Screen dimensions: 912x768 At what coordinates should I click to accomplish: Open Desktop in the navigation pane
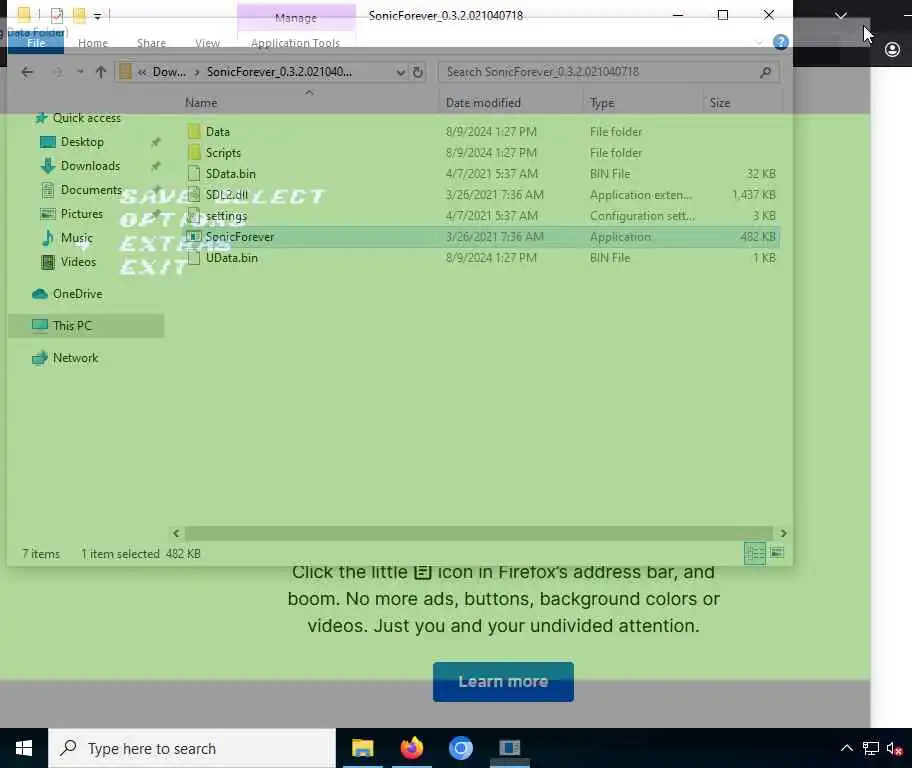82,142
